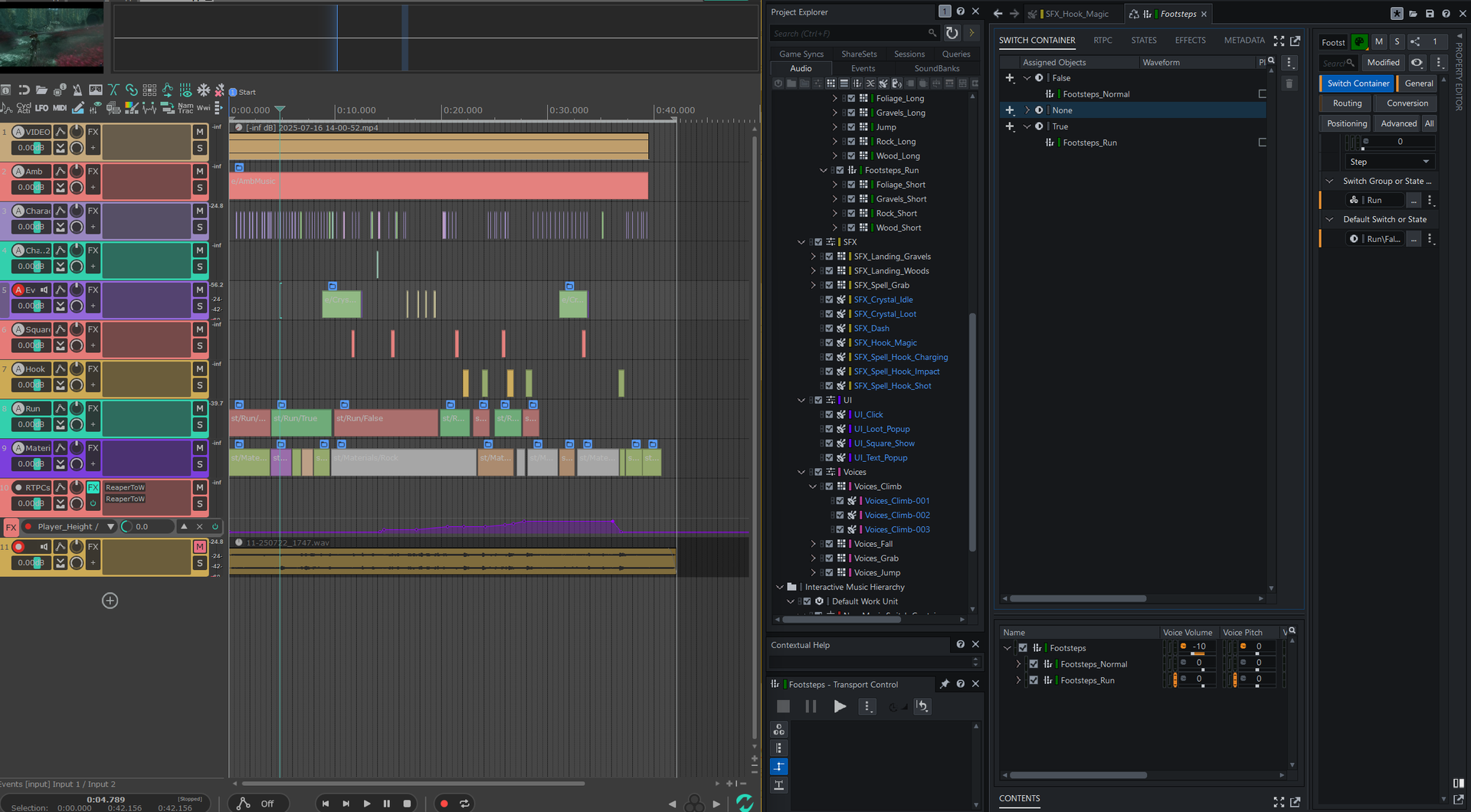This screenshot has width=1471, height=812.
Task: Click the Routing property button
Action: tap(1347, 103)
